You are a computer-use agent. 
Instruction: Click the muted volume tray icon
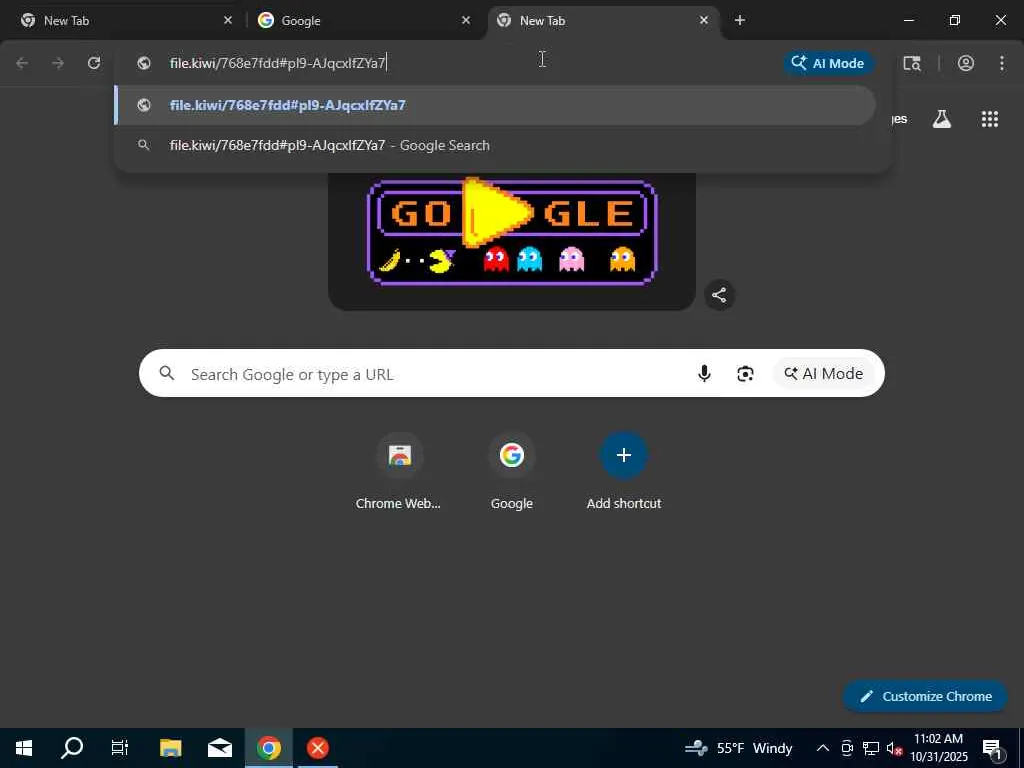[894, 748]
